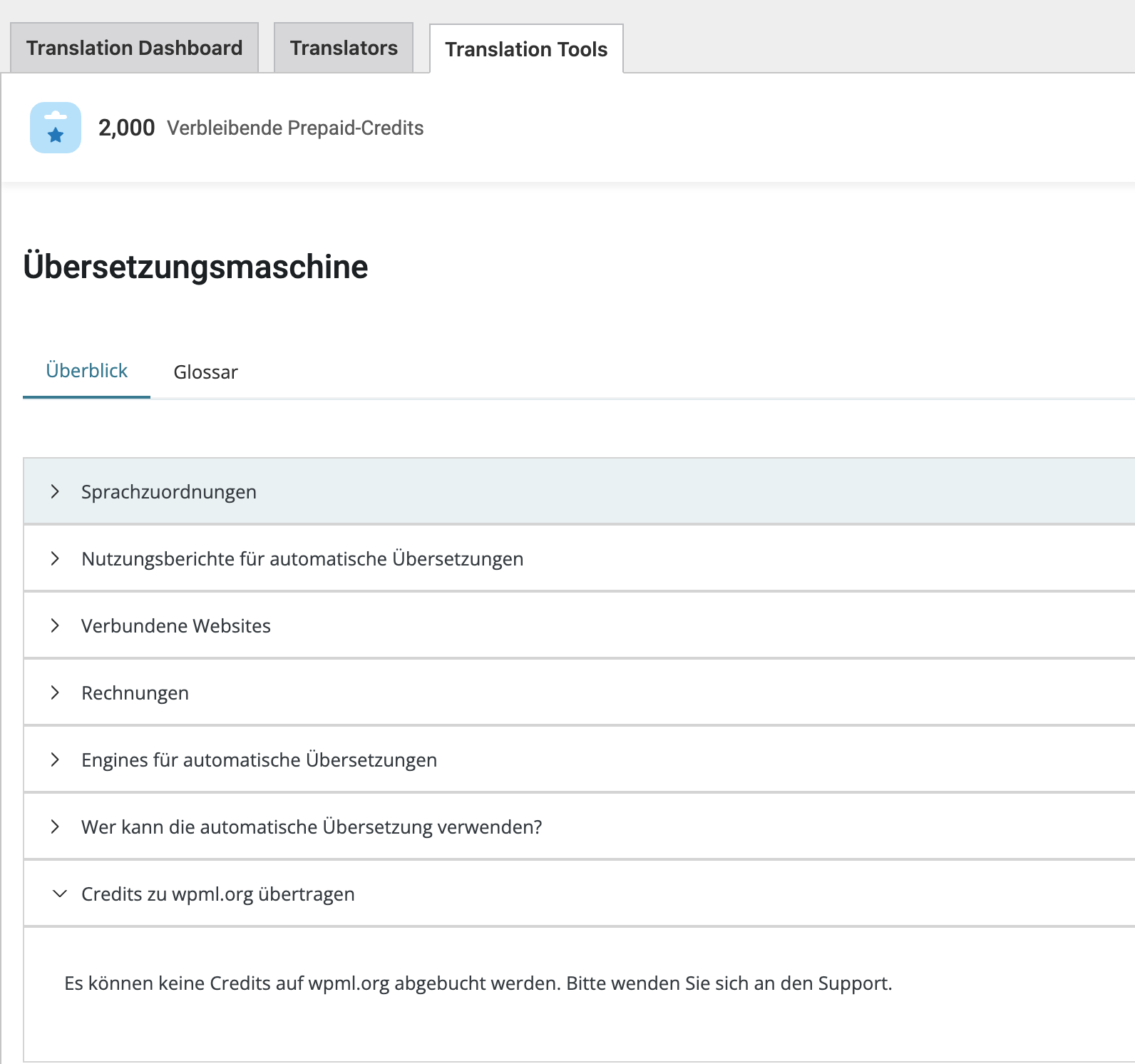Click the chevron next to Rechnungen
This screenshot has height=1064, width=1135.
tap(55, 692)
